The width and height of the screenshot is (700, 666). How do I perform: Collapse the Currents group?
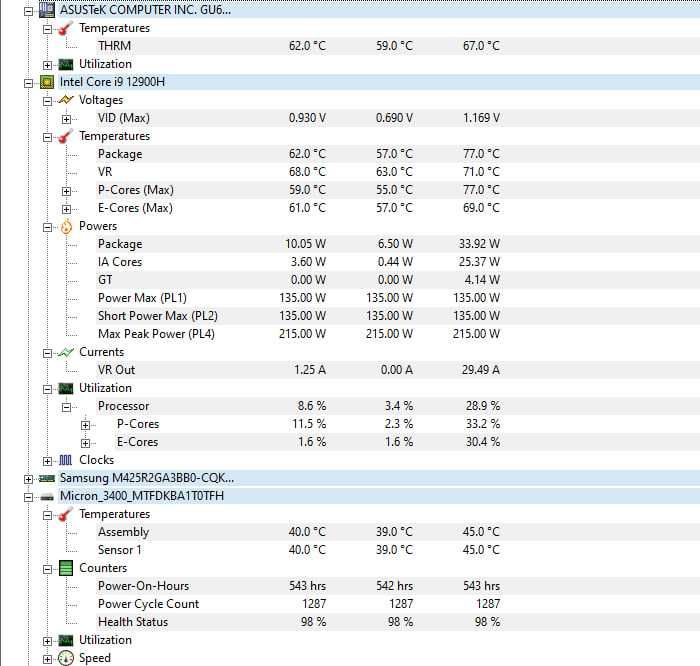pyautogui.click(x=47, y=353)
